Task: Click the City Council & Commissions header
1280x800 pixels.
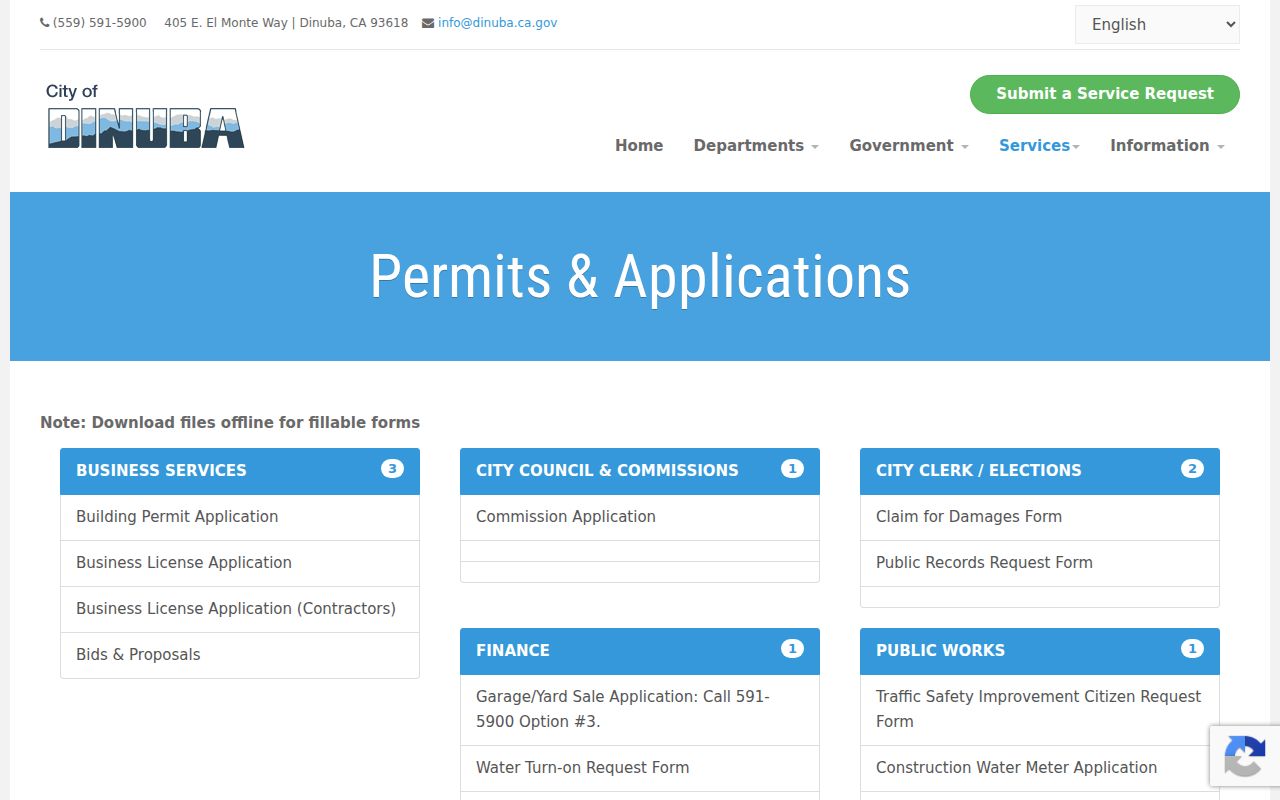Action: pos(640,471)
